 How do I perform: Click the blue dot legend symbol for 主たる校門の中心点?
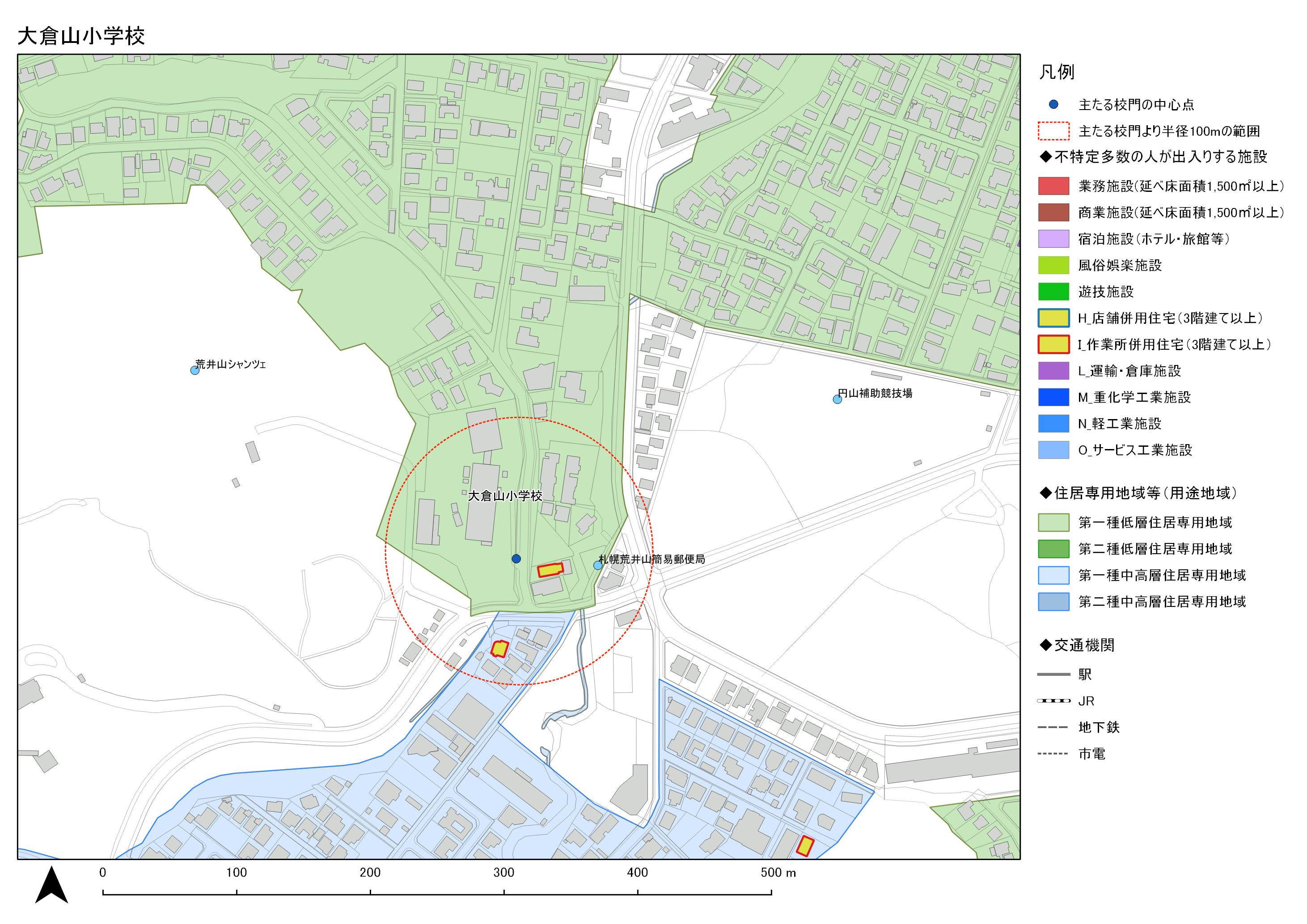pyautogui.click(x=1053, y=104)
